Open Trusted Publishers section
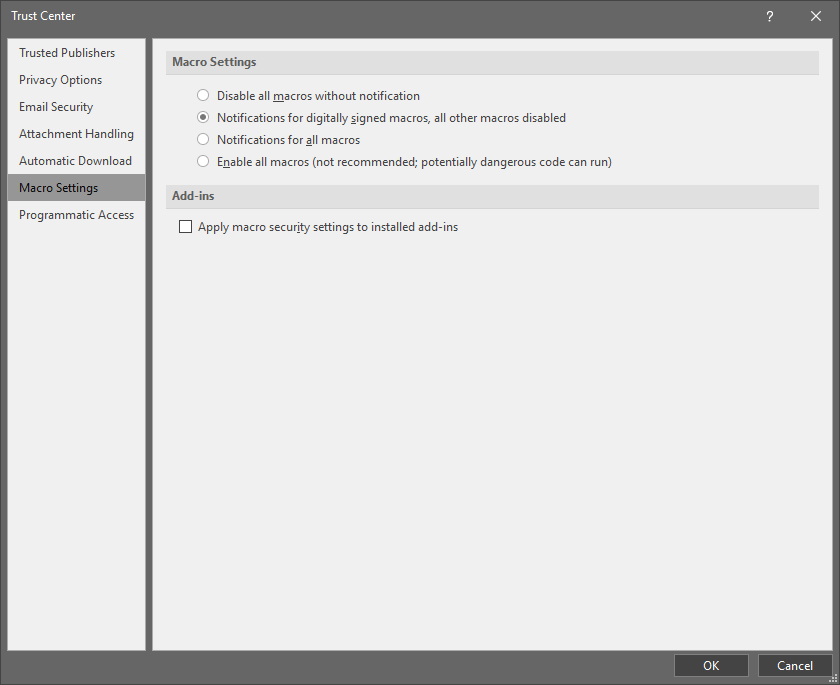Image resolution: width=840 pixels, height=685 pixels. [76, 52]
